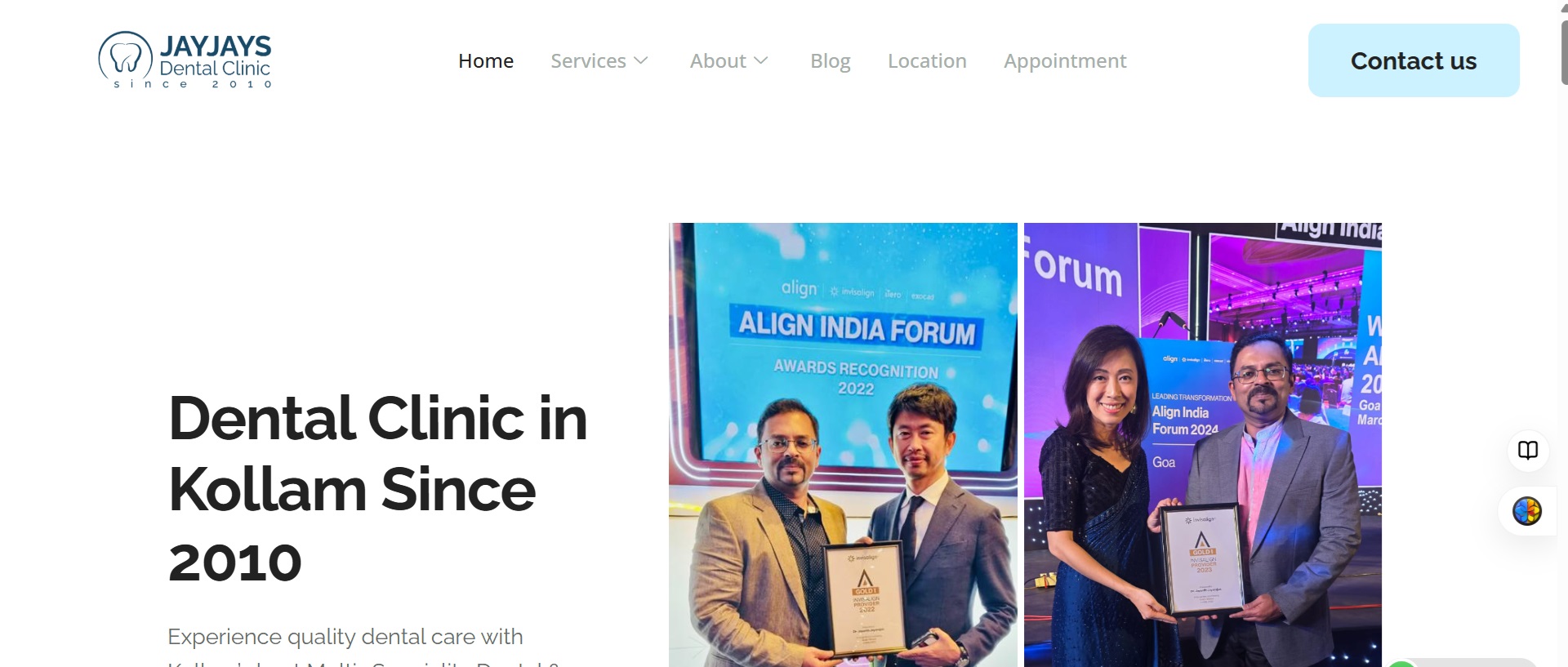The height and width of the screenshot is (667, 1568).
Task: Open the Blog page
Action: point(831,61)
